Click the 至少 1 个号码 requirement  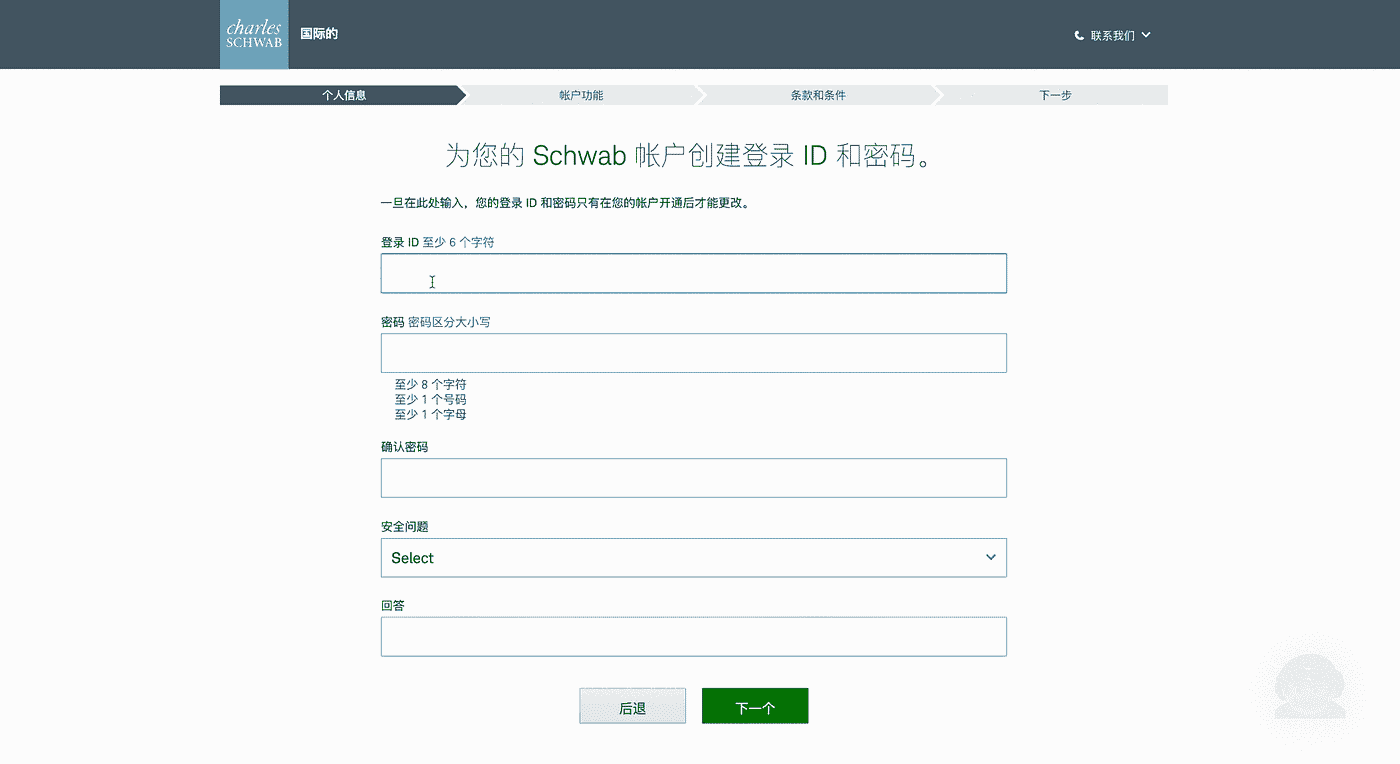[431, 399]
